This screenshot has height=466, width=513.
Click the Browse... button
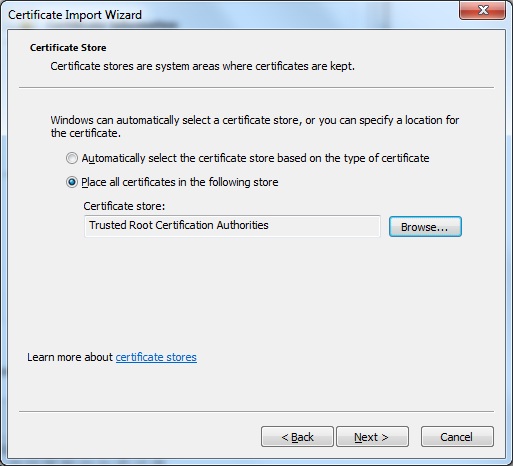(x=425, y=227)
